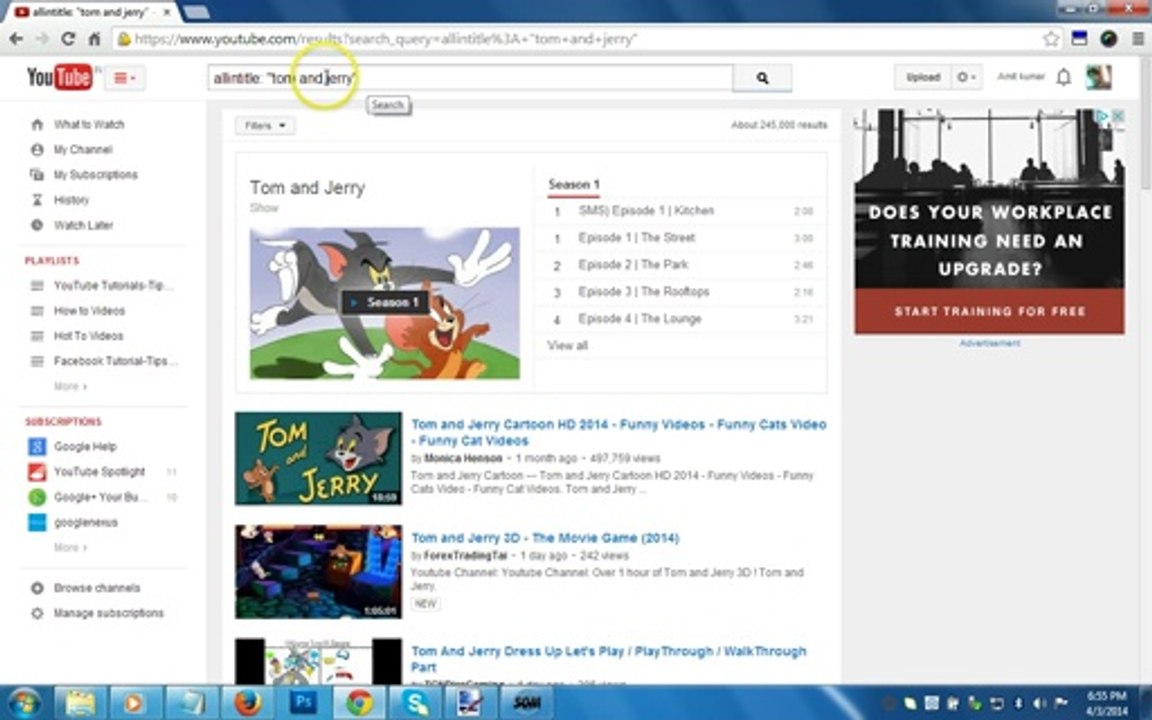This screenshot has width=1152, height=720.
Task: Click the address bar URL
Action: [386, 39]
